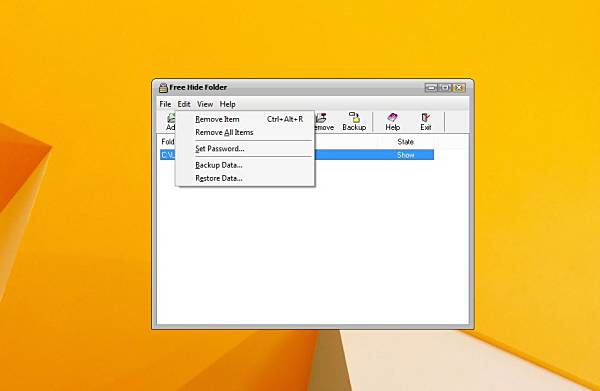Open the Help menu in menu bar

click(227, 104)
